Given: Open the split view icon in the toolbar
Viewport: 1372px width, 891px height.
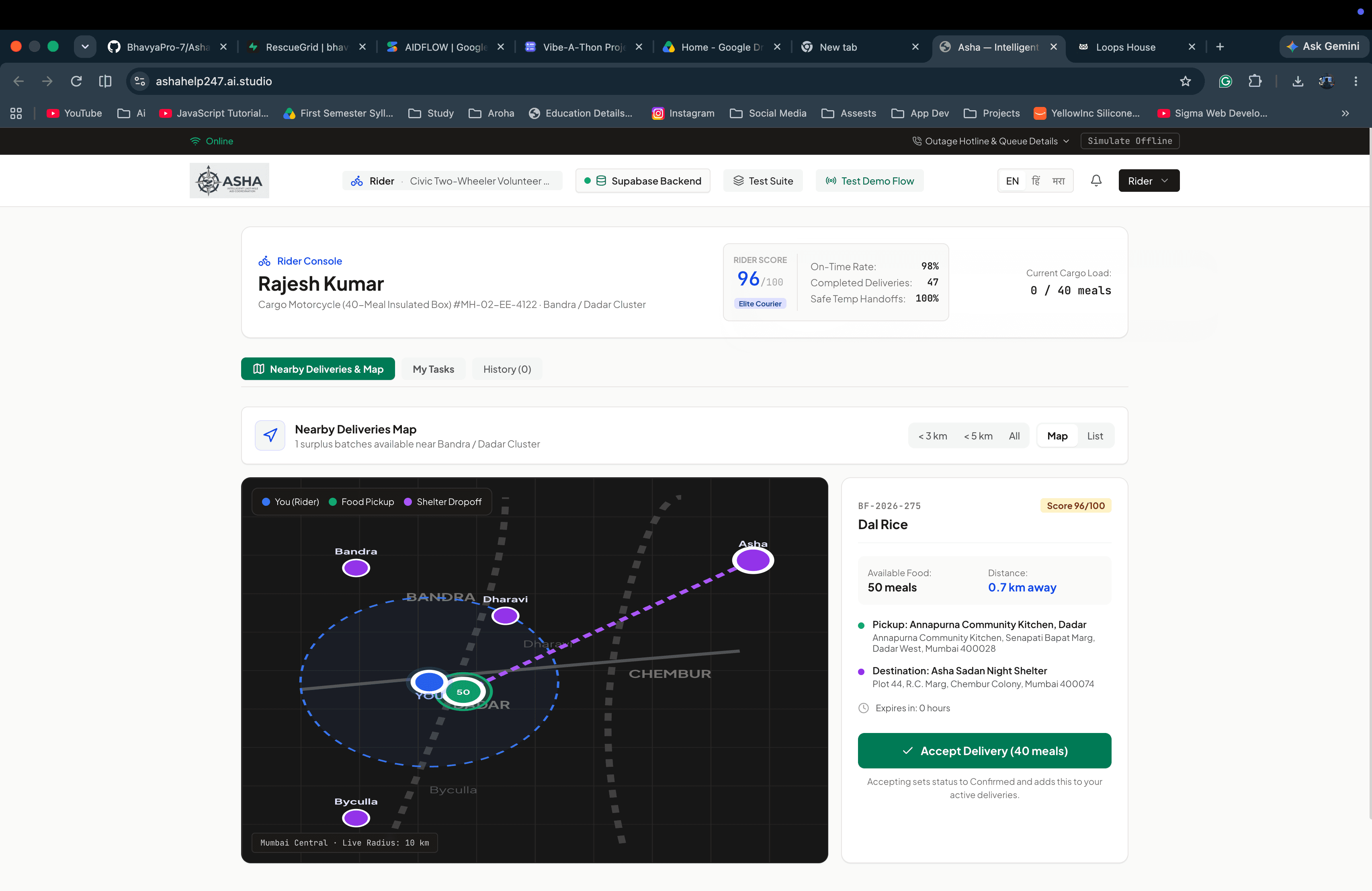Looking at the screenshot, I should click(x=105, y=81).
